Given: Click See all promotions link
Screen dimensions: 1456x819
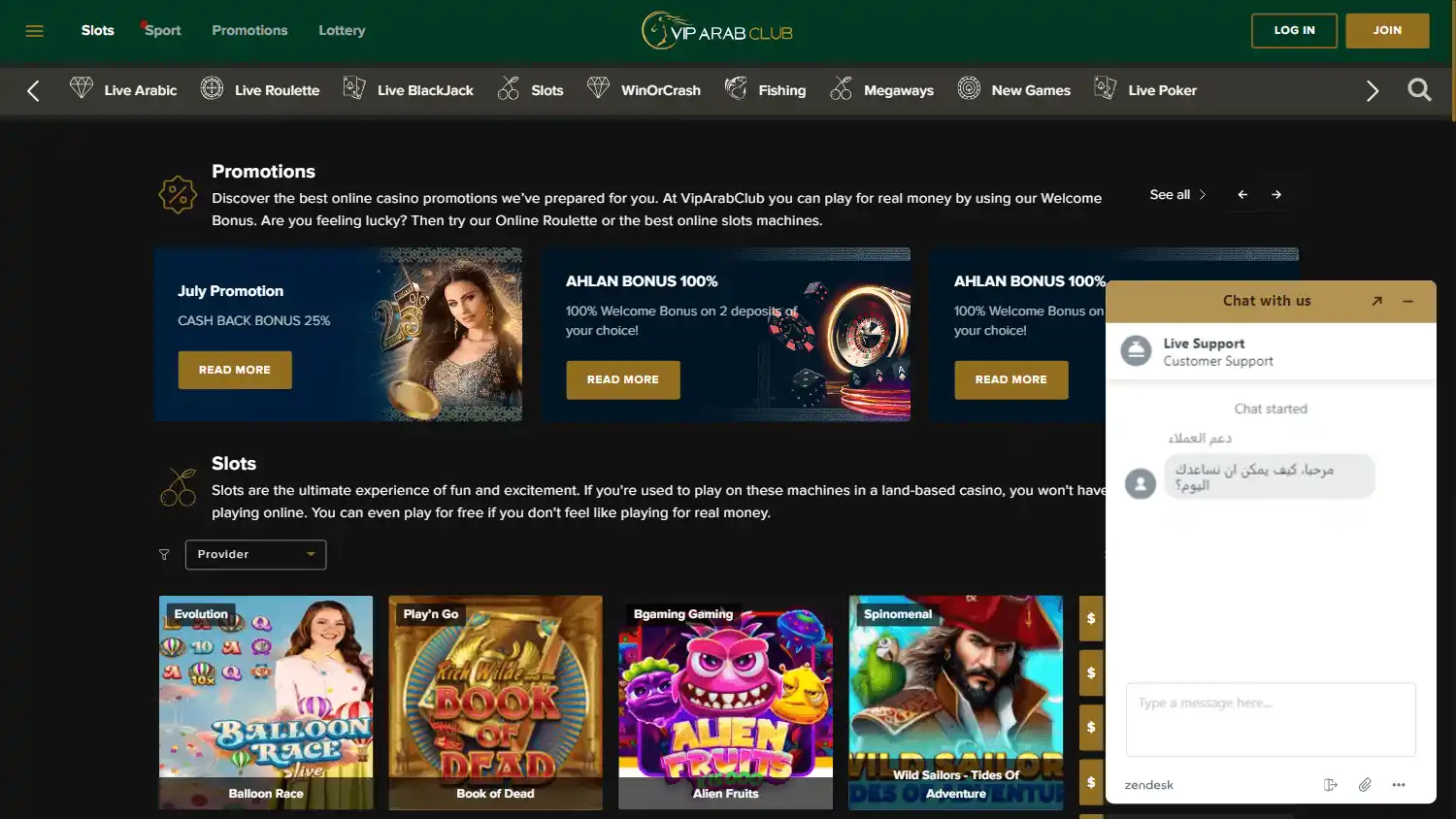Looking at the screenshot, I should (1177, 195).
